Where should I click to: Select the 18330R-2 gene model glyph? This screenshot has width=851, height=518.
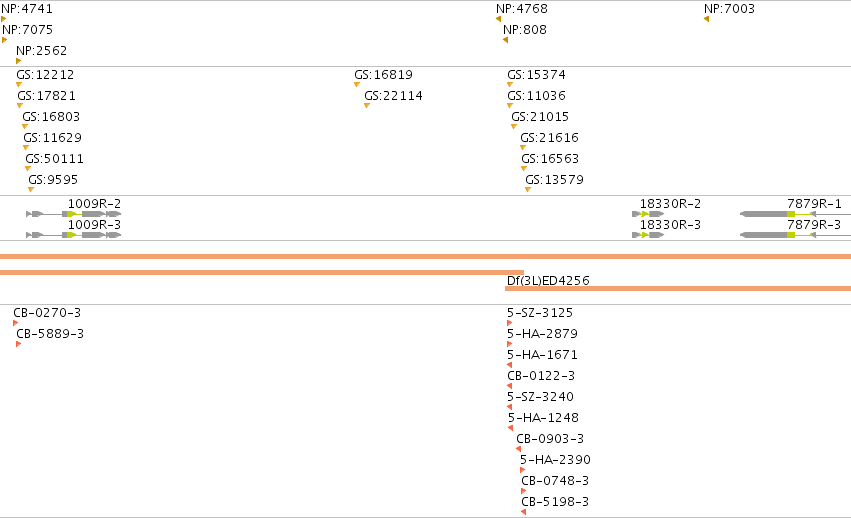(648, 214)
